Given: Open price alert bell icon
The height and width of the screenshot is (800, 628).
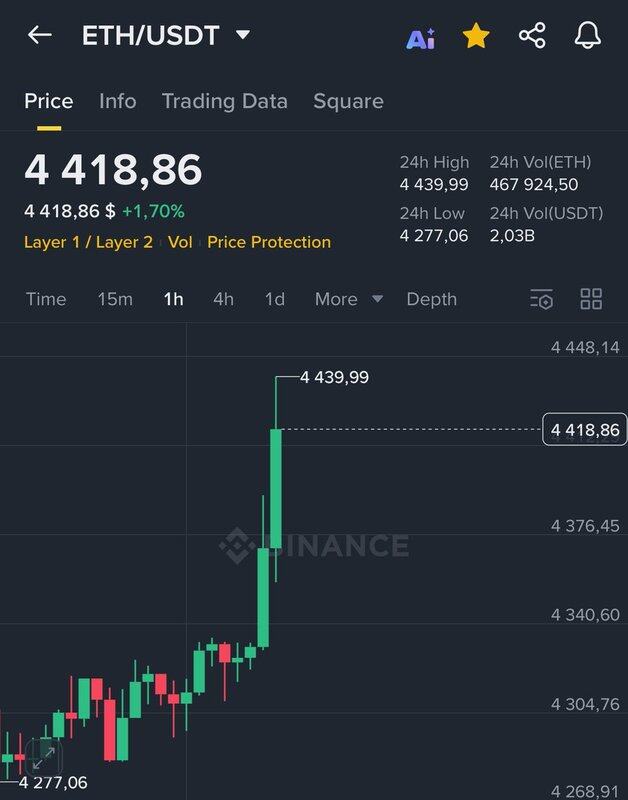Looking at the screenshot, I should 588,36.
